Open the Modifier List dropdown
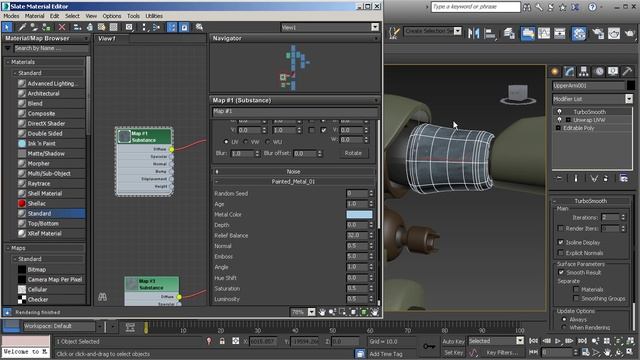This screenshot has height=360, width=640. click(x=629, y=99)
